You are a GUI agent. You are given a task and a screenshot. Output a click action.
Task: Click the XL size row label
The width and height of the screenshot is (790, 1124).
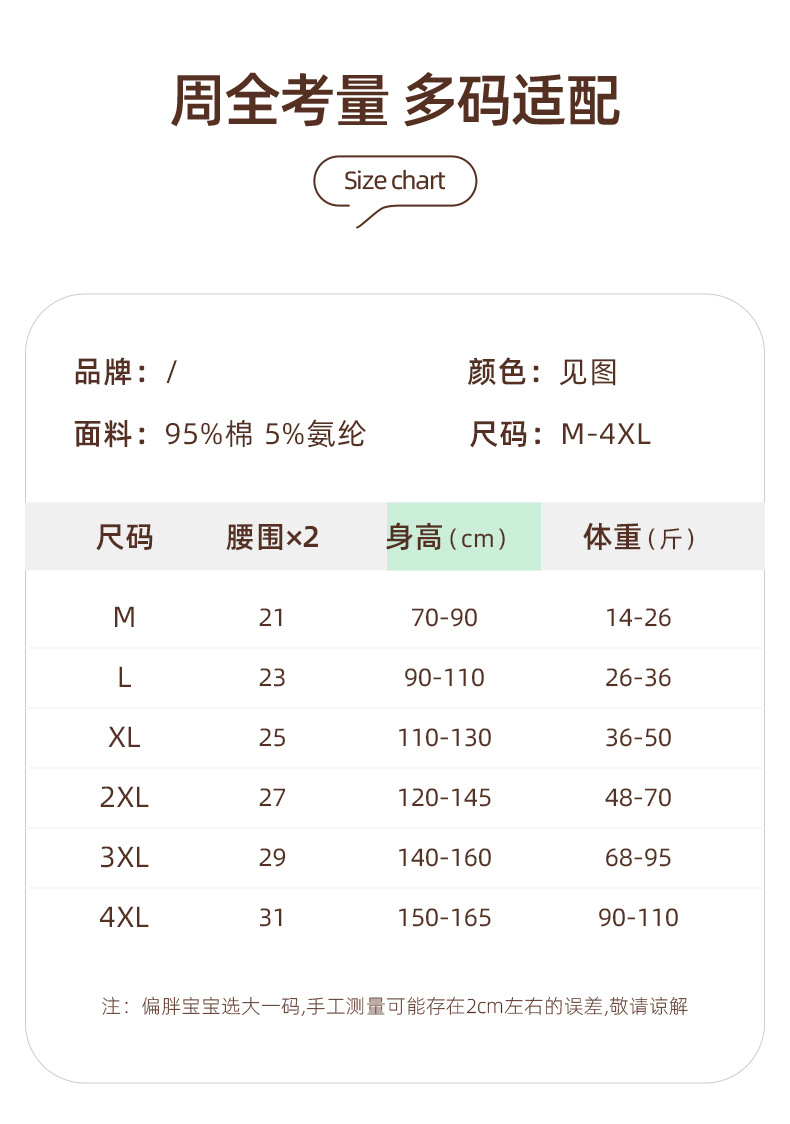tap(124, 738)
